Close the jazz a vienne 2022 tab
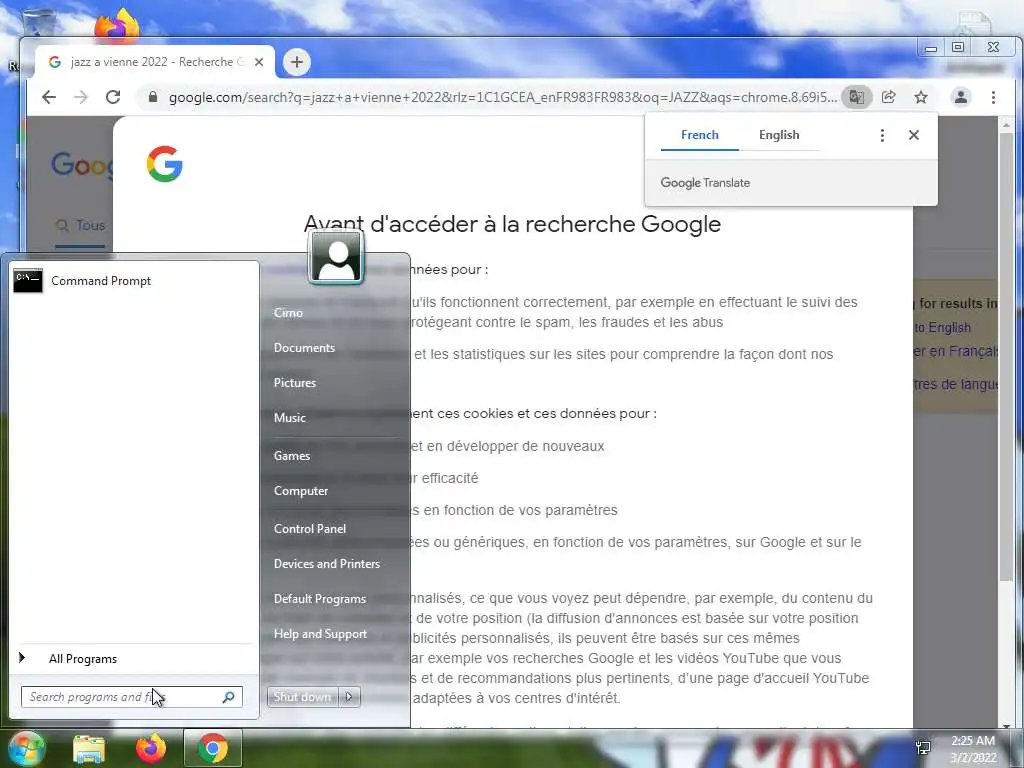 [x=259, y=62]
